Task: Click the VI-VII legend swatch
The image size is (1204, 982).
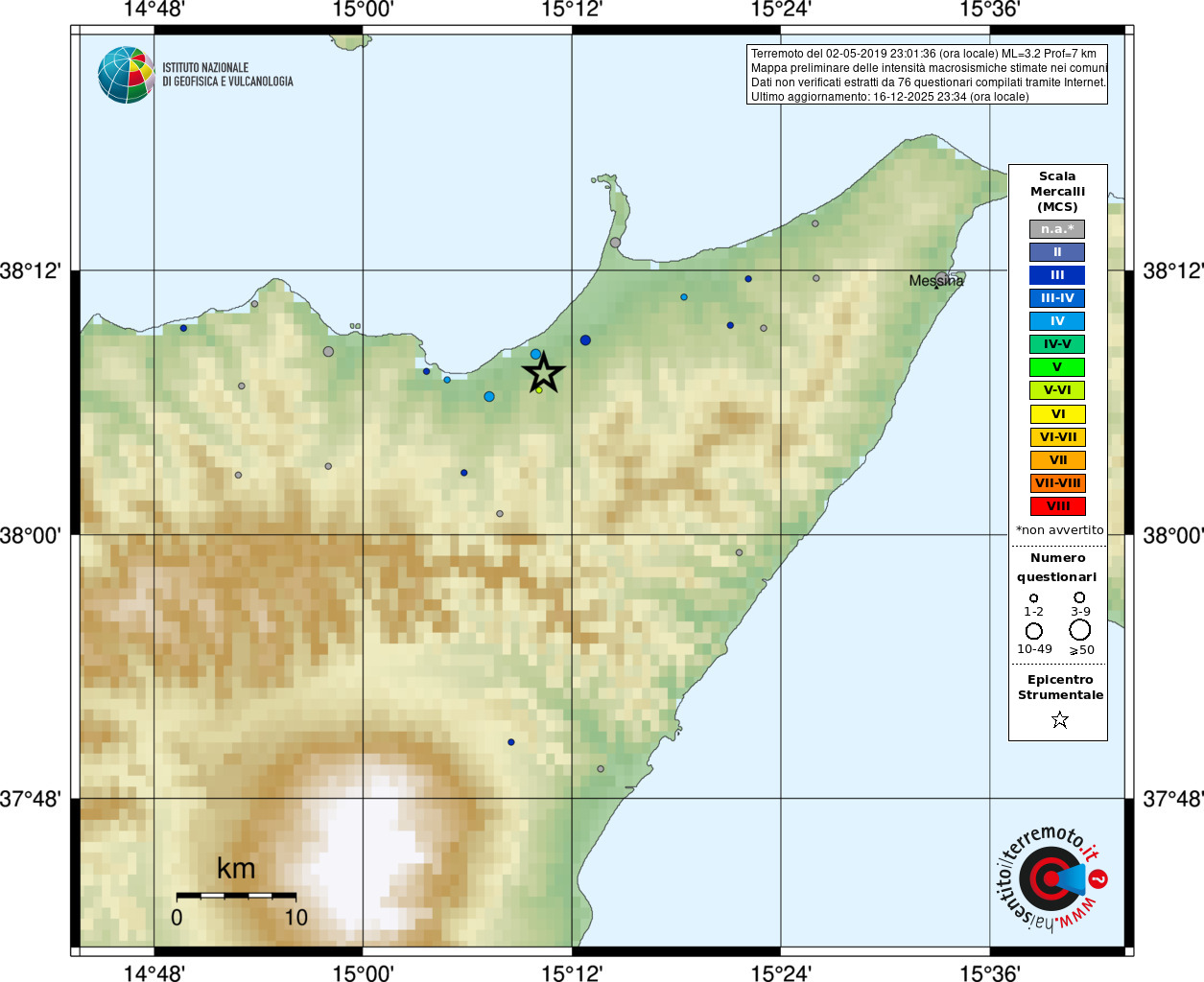Action: click(x=1057, y=437)
